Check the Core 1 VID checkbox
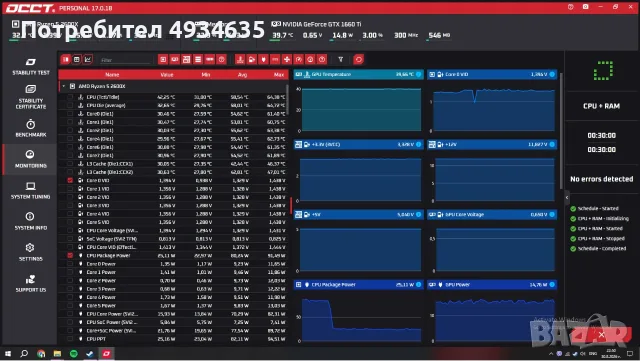The height and width of the screenshot is (361, 640). pyautogui.click(x=70, y=189)
